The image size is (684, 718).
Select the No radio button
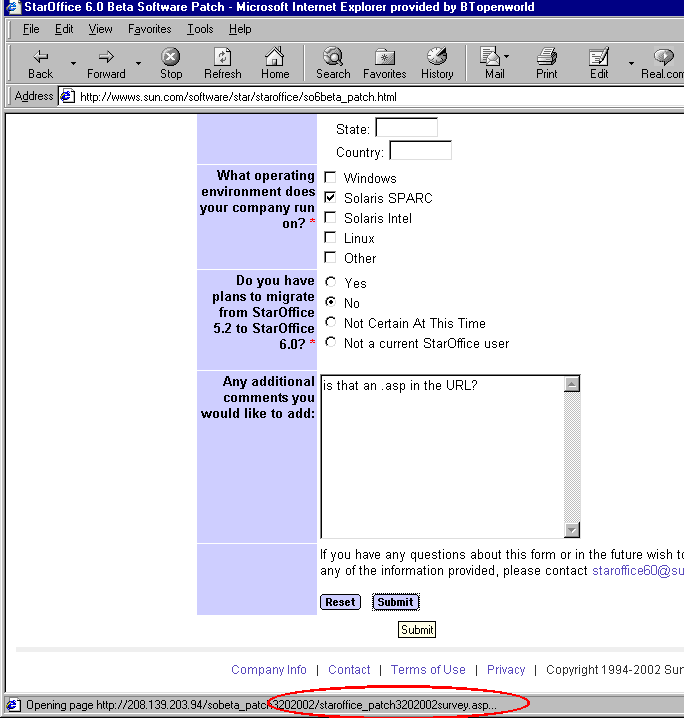[x=331, y=302]
